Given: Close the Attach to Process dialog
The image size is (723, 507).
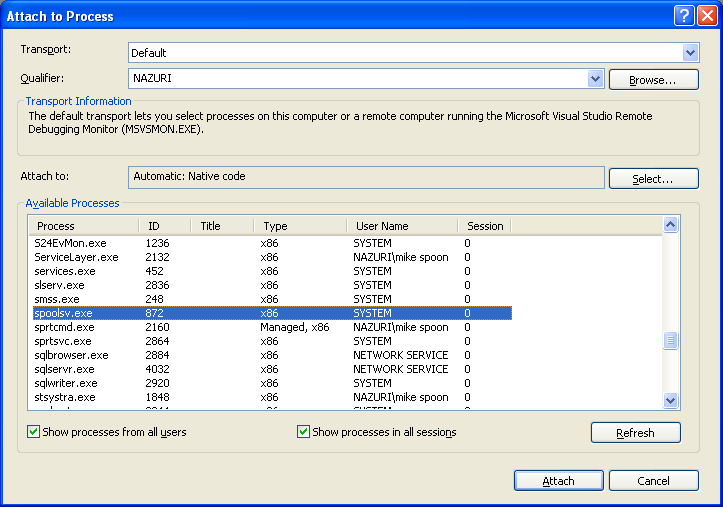Looking at the screenshot, I should [x=707, y=16].
